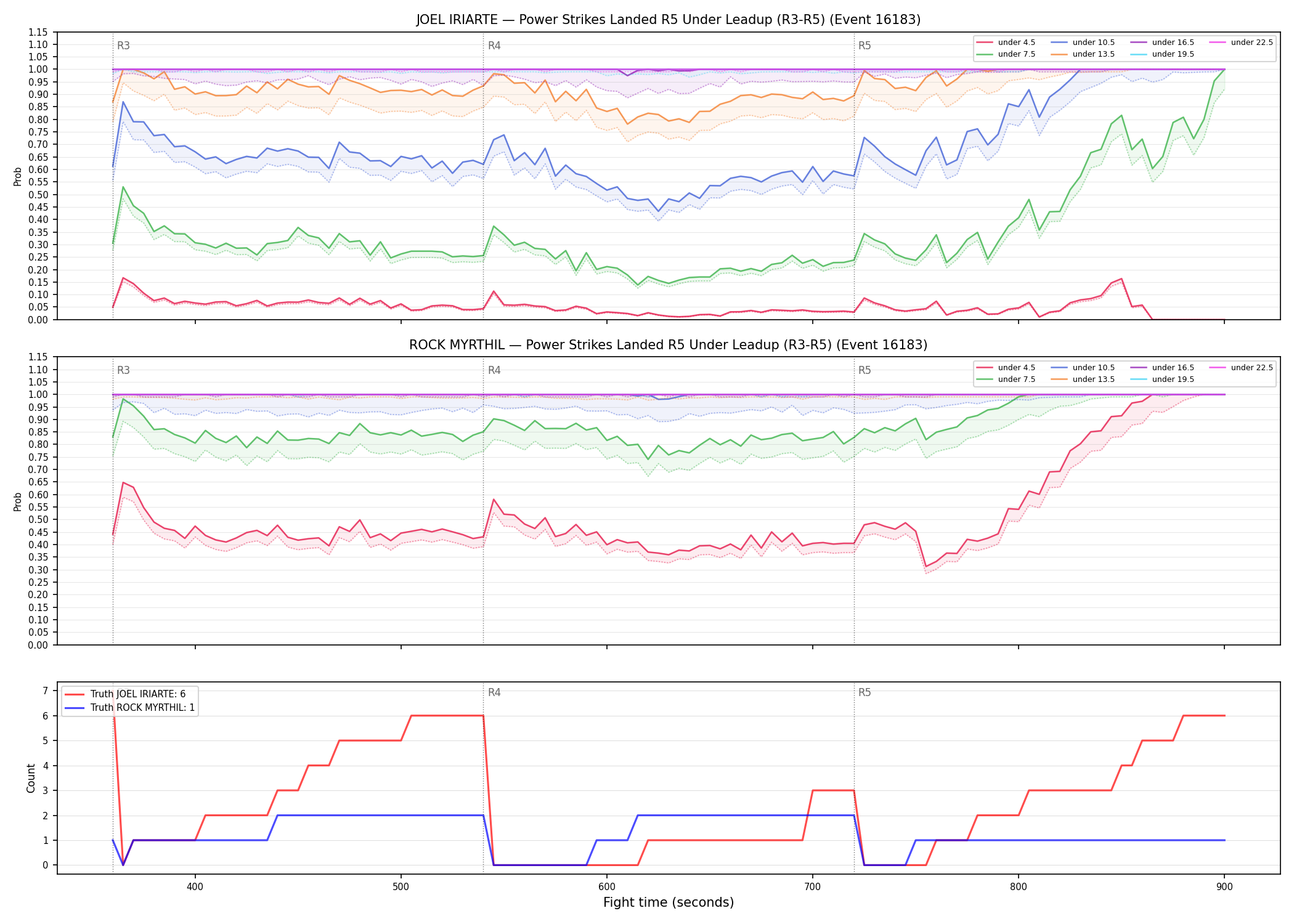Click the 6 tick on the Count axis
The width and height of the screenshot is (1294, 924).
coord(45,716)
